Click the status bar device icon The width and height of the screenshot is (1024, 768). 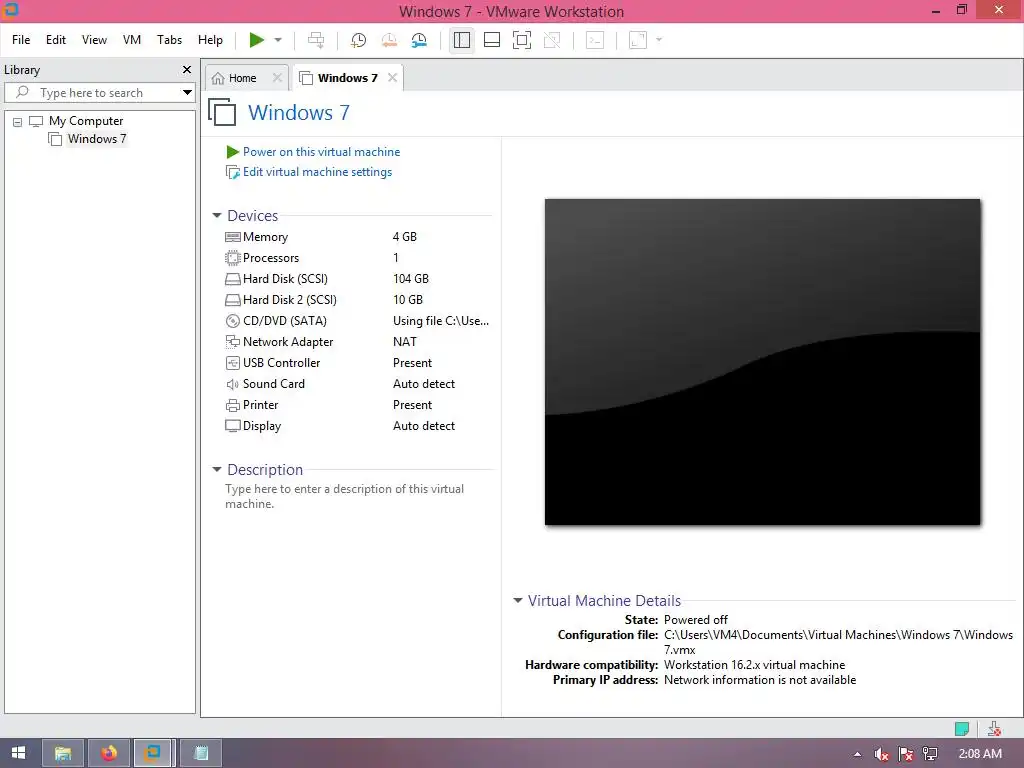pos(995,728)
